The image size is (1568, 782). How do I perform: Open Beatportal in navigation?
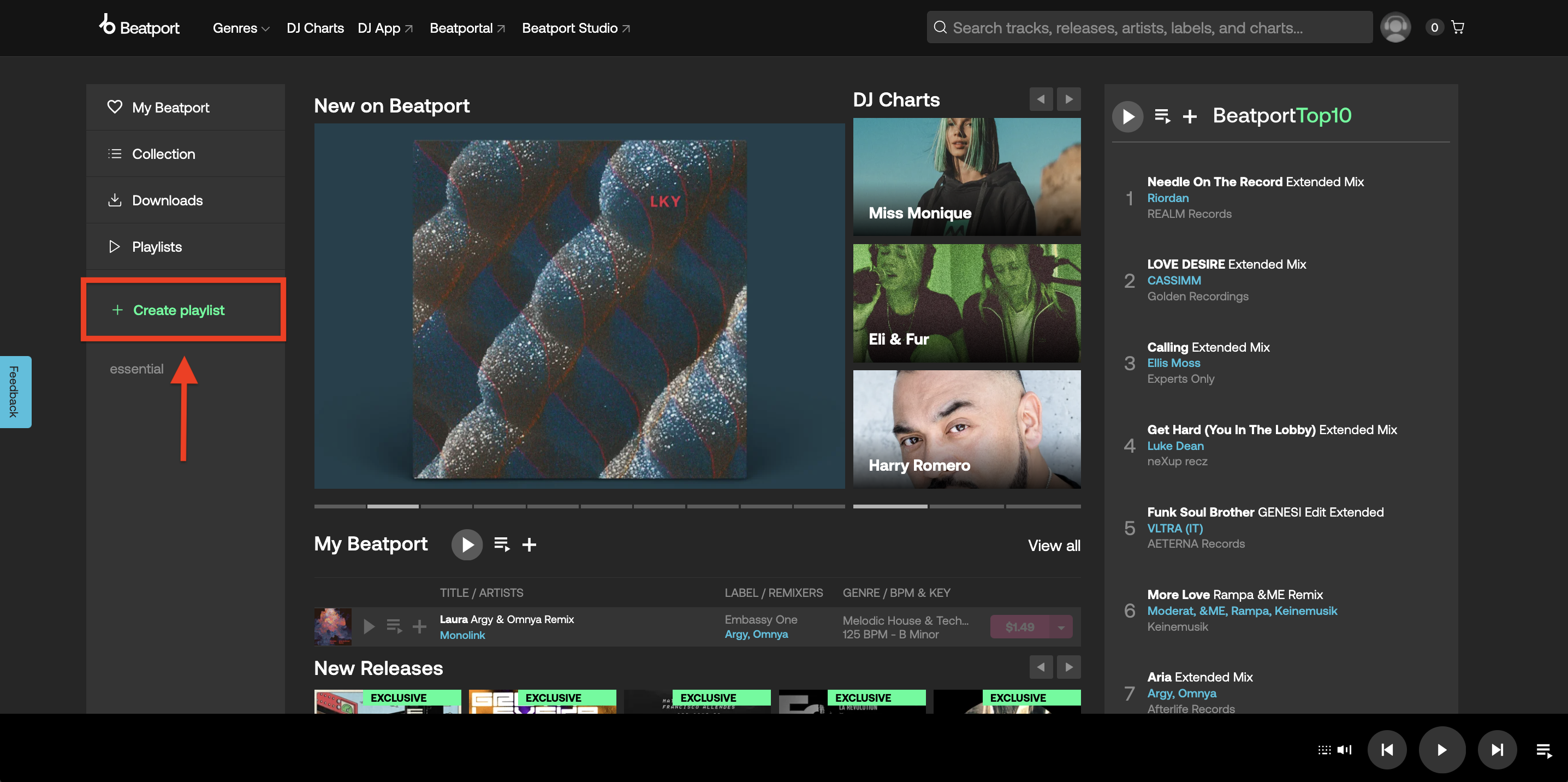point(467,28)
